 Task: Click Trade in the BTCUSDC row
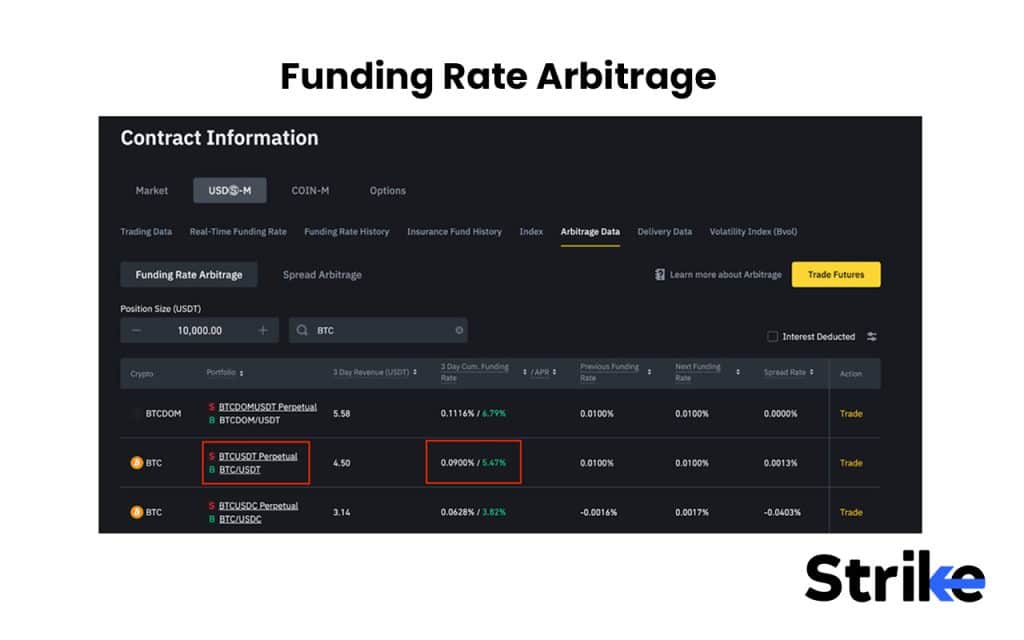(852, 511)
